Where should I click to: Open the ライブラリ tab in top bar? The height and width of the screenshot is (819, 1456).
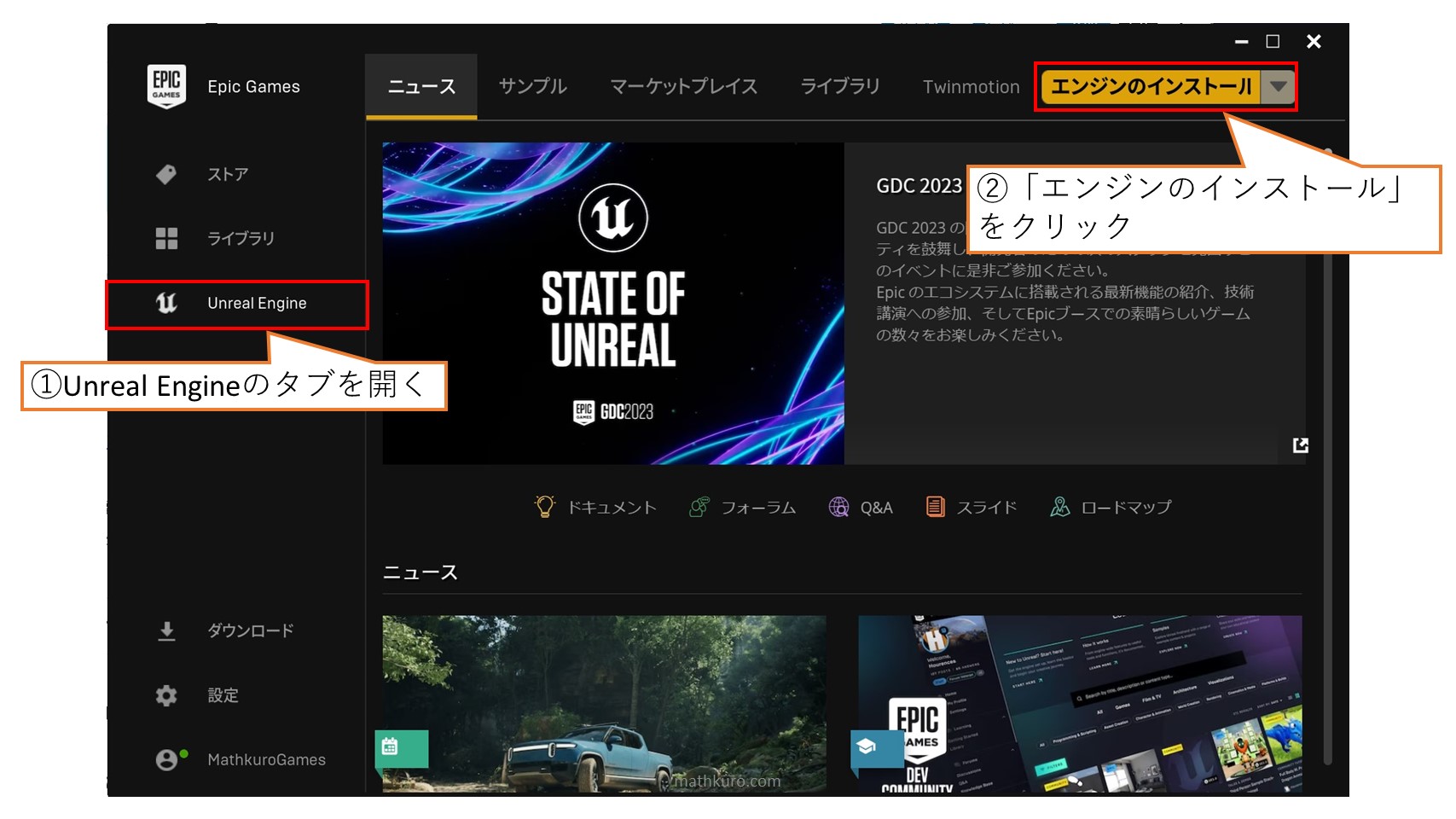coord(840,86)
